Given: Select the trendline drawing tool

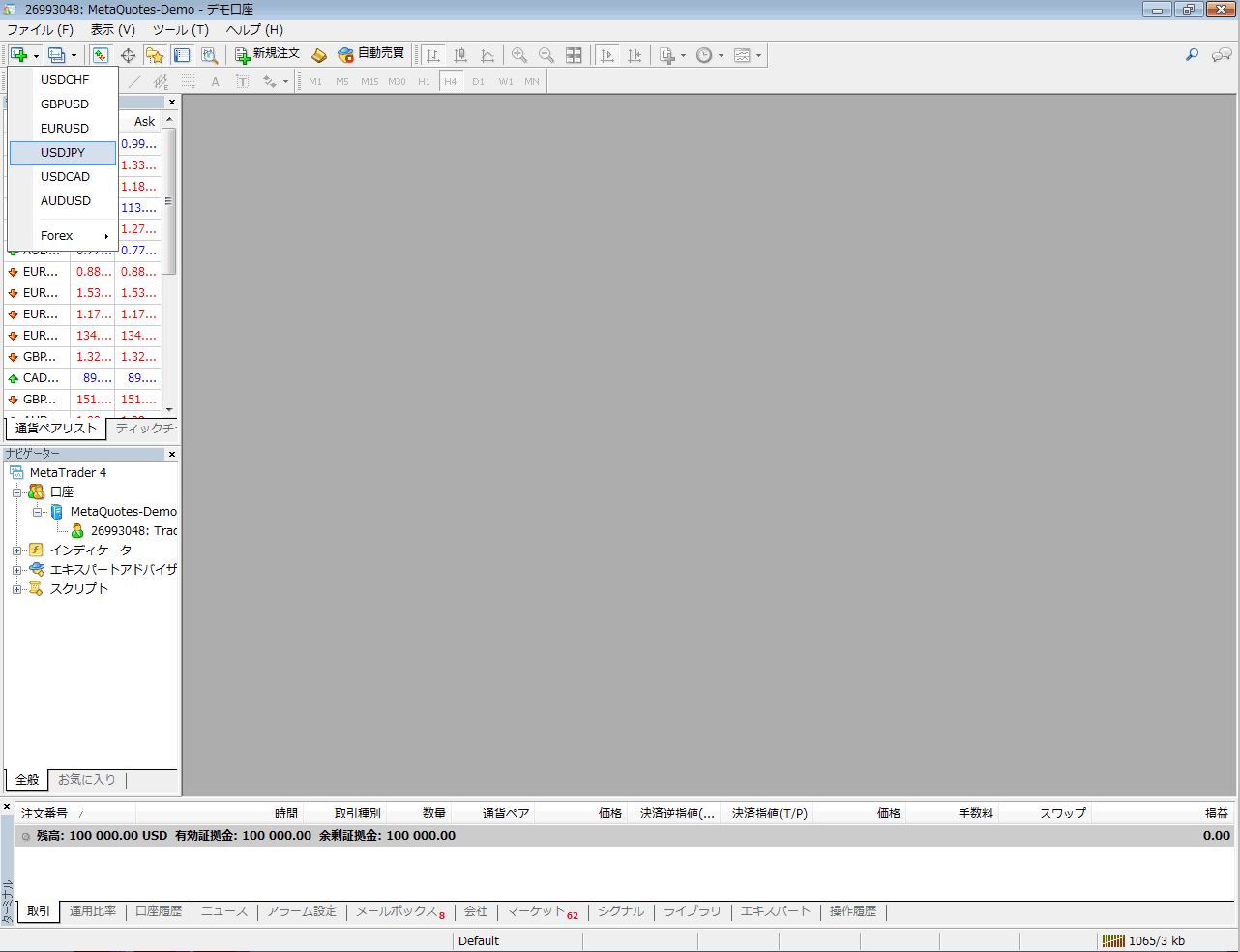Looking at the screenshot, I should click(x=134, y=82).
